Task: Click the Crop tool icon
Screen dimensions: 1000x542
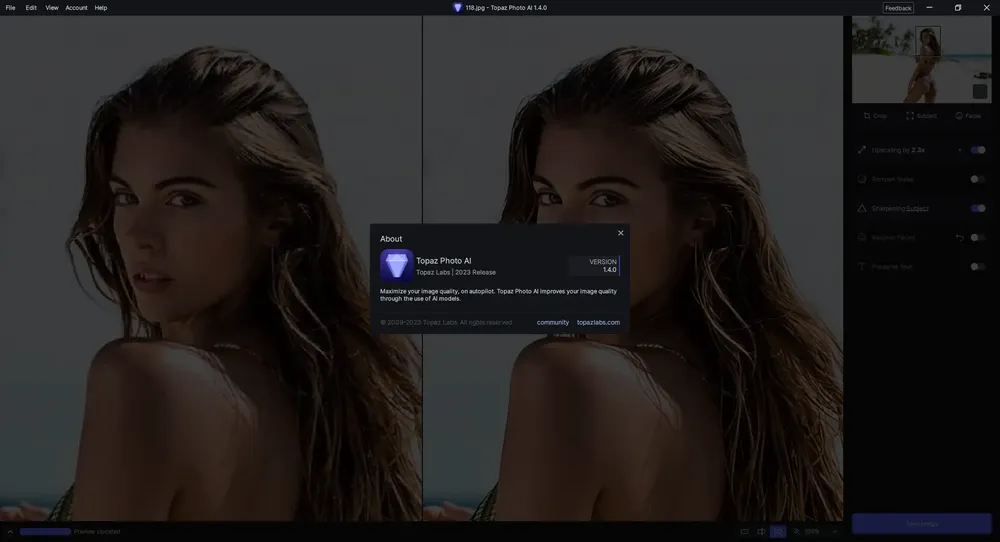Action: point(867,116)
